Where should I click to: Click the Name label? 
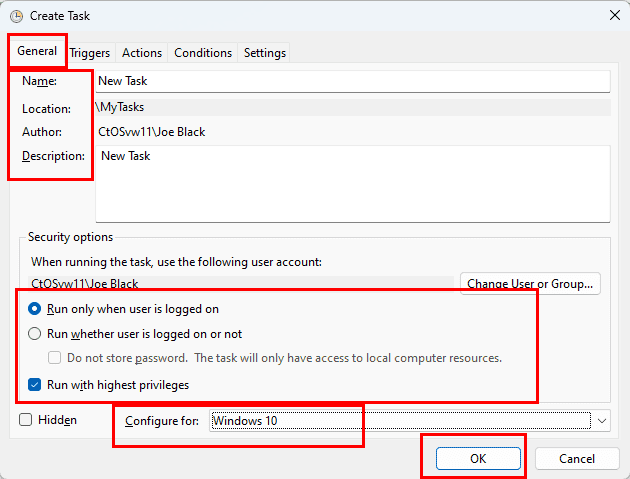click(x=39, y=81)
